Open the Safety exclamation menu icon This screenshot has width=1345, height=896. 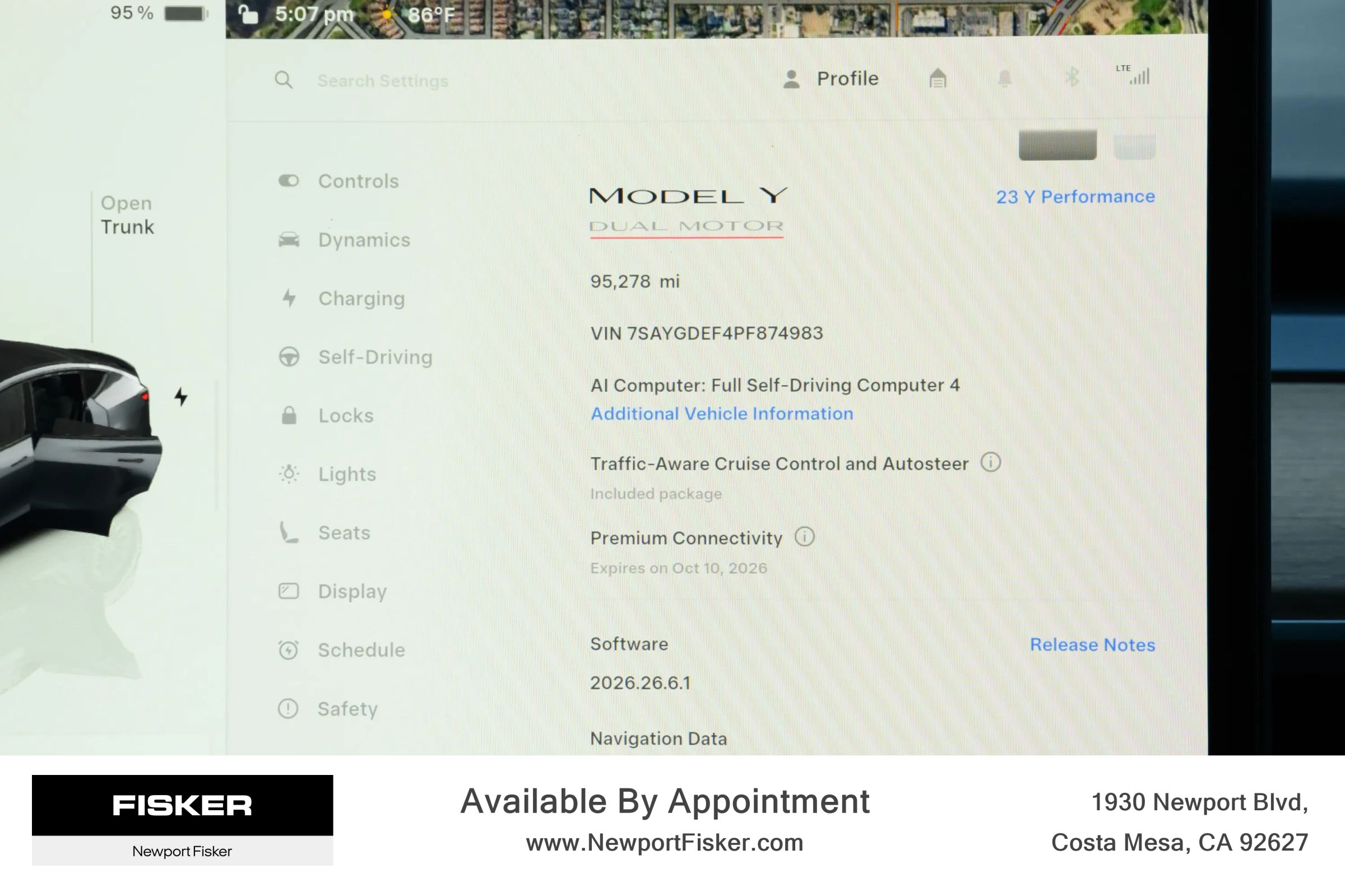(288, 709)
